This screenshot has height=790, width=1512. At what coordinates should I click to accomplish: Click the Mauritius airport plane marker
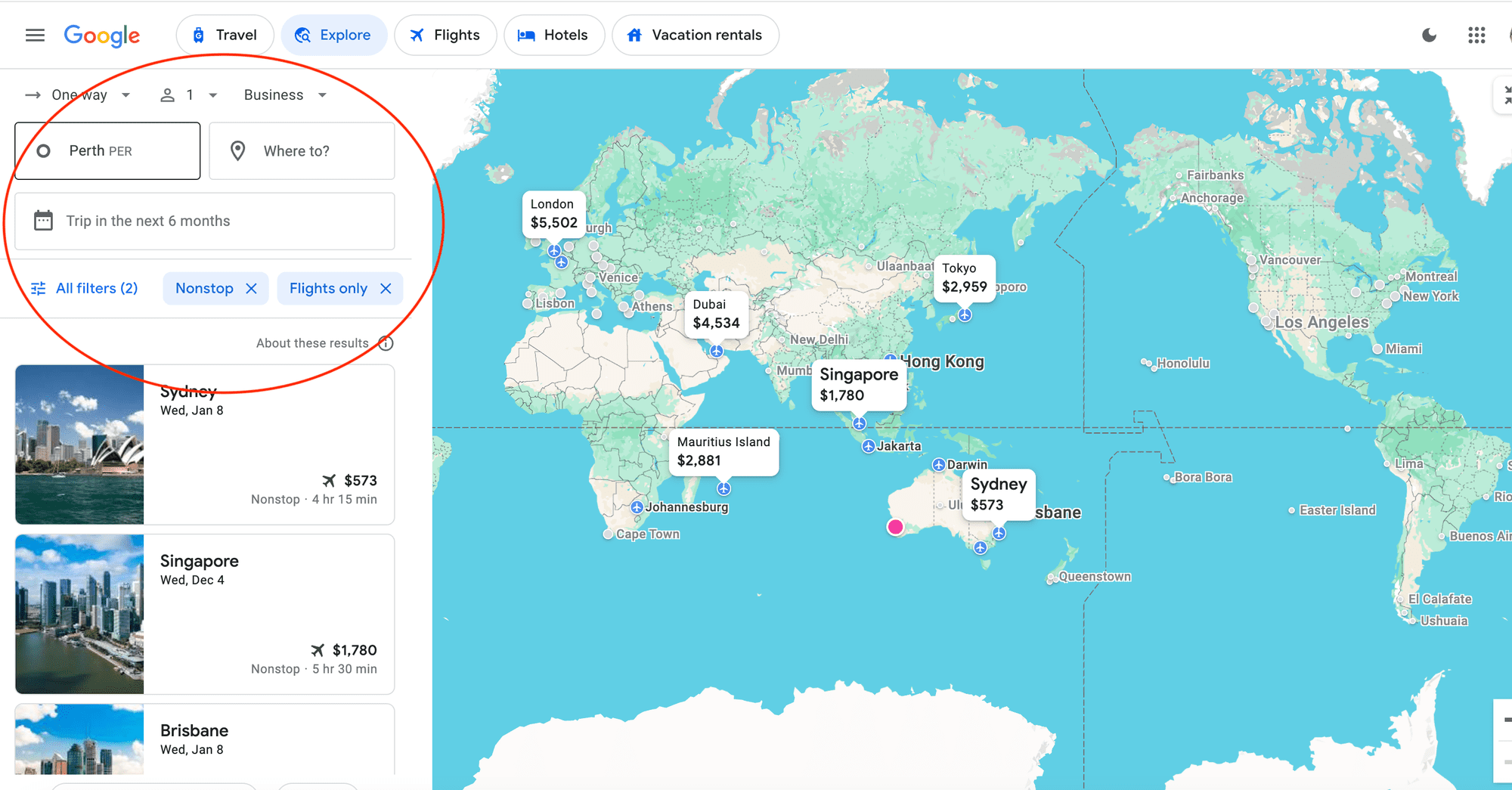point(723,489)
